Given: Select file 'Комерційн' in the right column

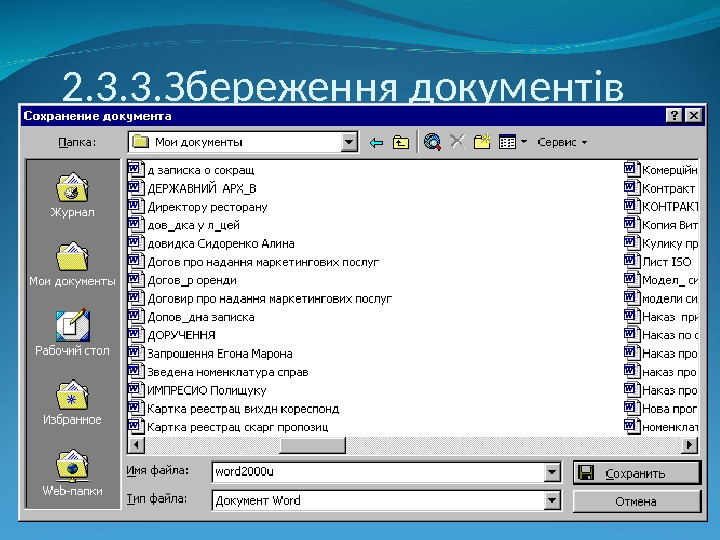Looking at the screenshot, I should [x=669, y=170].
